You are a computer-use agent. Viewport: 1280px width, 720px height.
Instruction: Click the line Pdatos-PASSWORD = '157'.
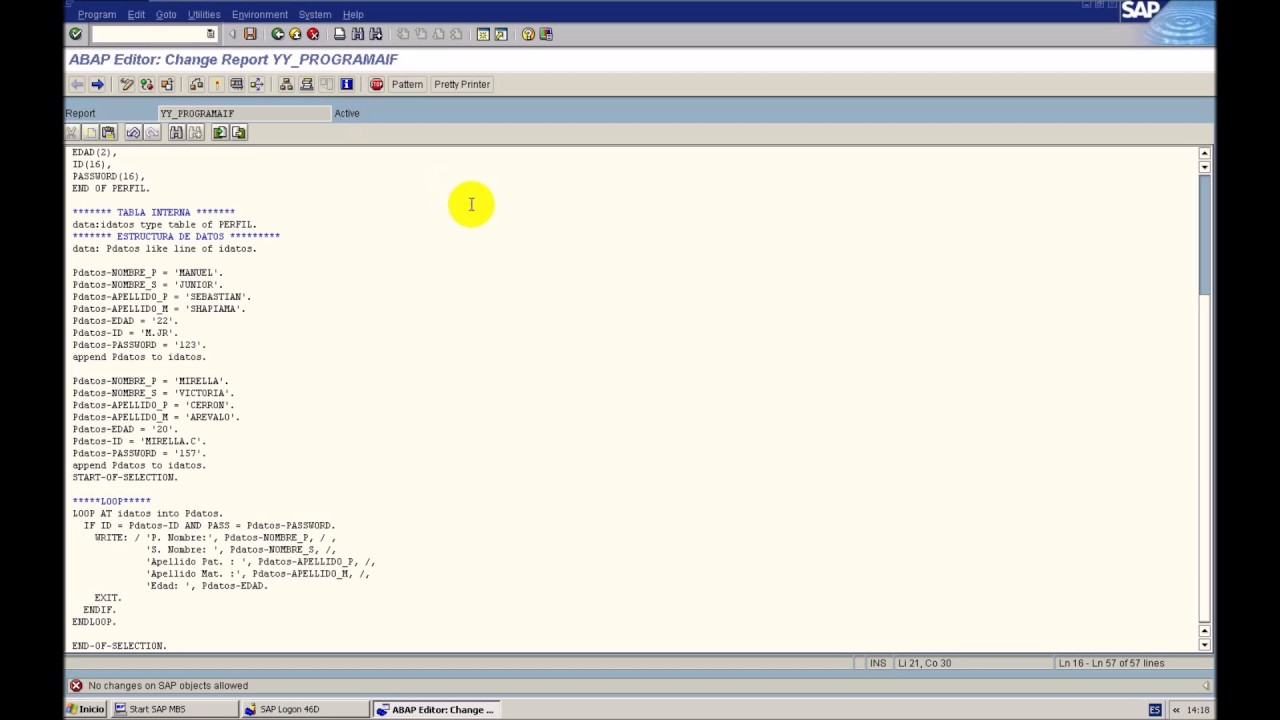pos(139,453)
